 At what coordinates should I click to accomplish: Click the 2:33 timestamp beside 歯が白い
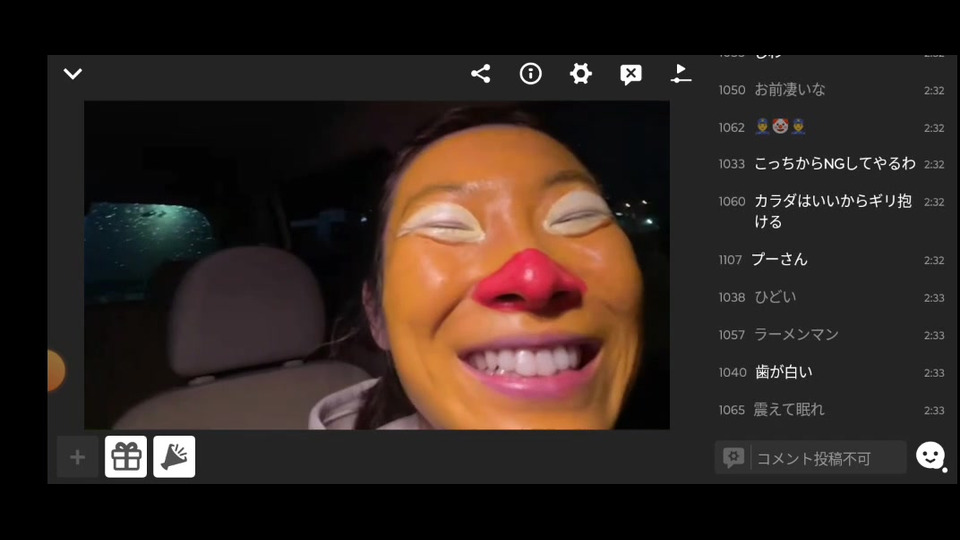pos(934,373)
